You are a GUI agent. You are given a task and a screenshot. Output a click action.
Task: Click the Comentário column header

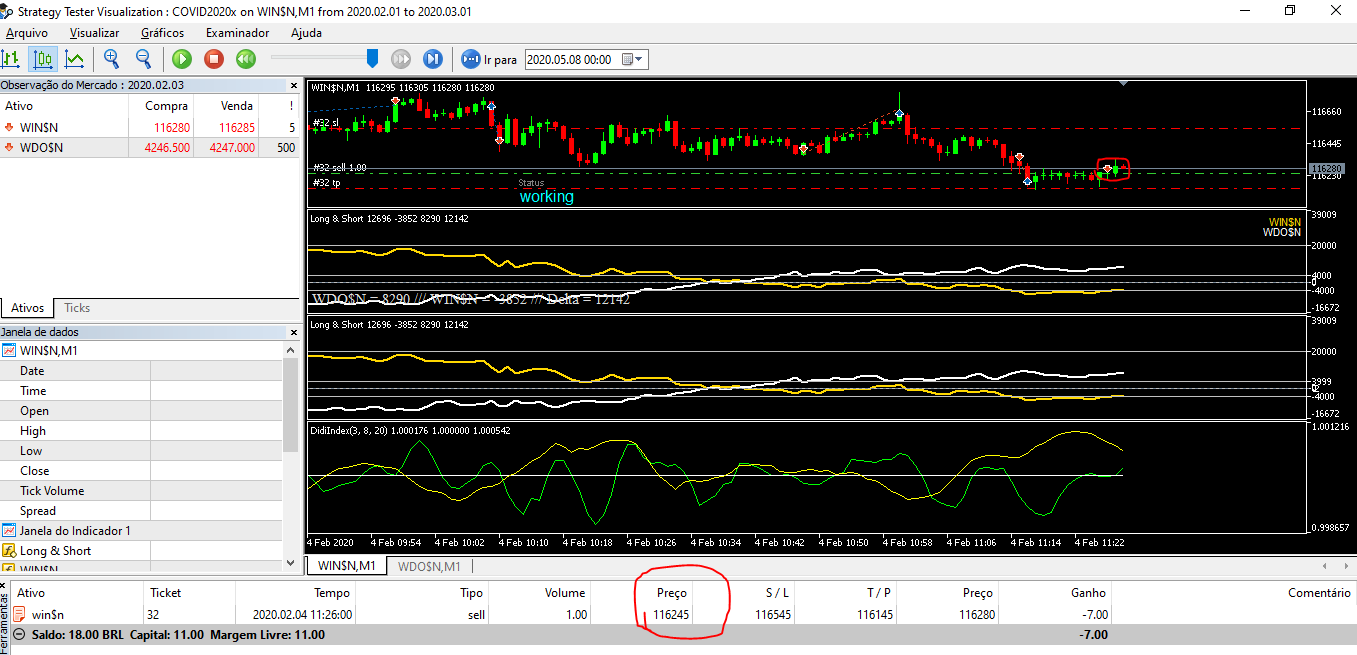(x=1319, y=593)
